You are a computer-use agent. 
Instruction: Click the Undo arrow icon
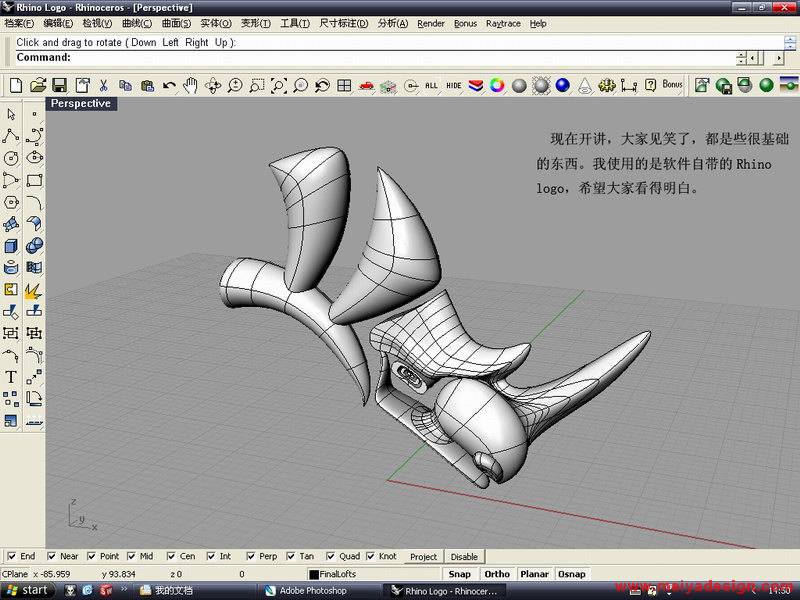169,86
